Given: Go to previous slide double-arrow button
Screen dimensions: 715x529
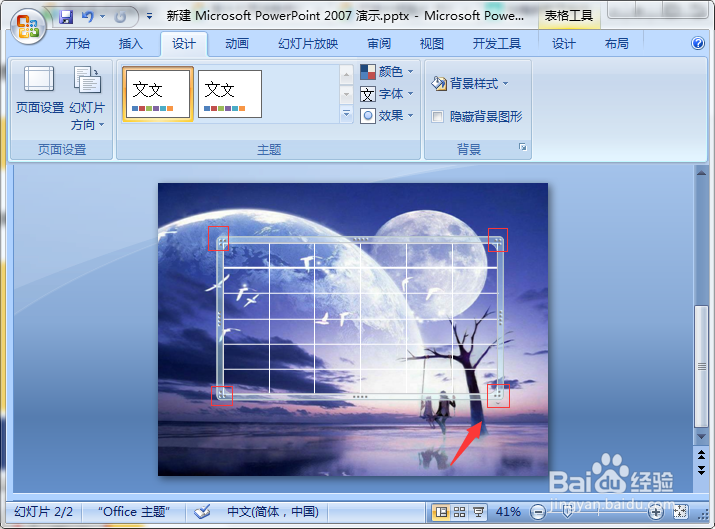Looking at the screenshot, I should pos(701,455).
